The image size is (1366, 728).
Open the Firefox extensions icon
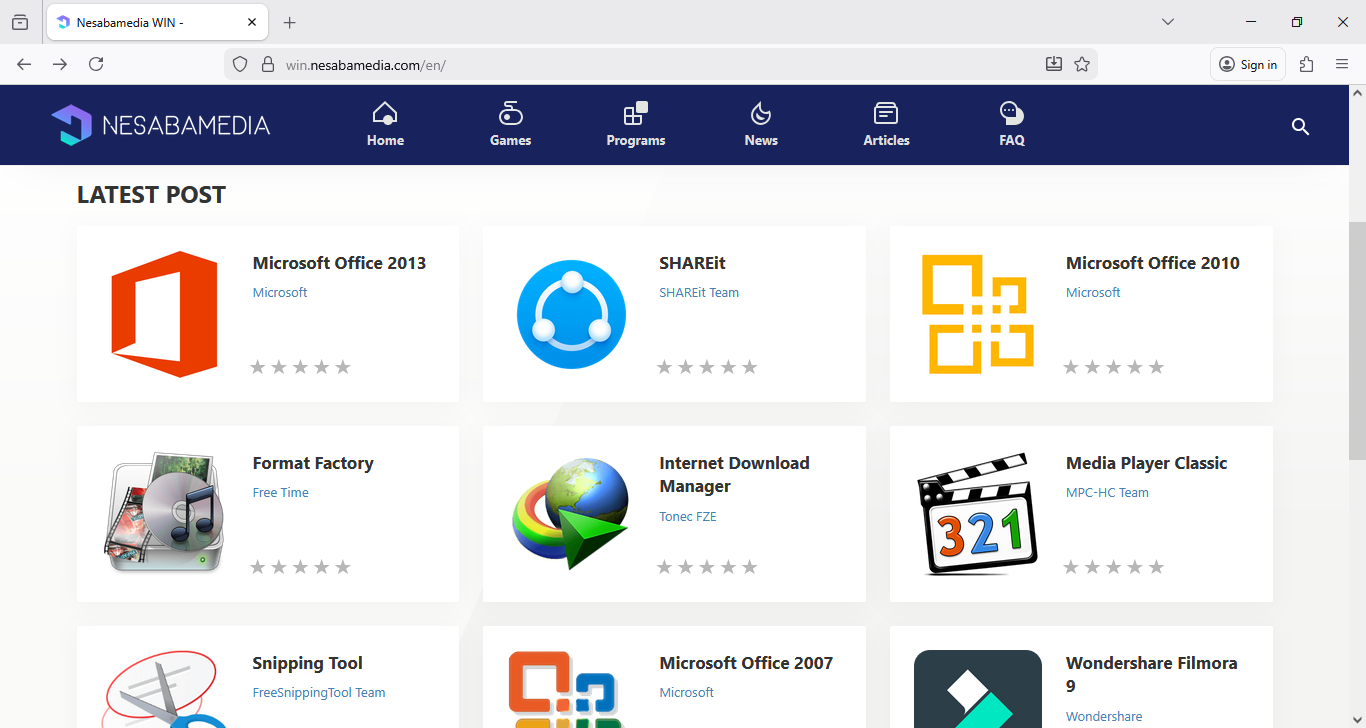coord(1306,64)
